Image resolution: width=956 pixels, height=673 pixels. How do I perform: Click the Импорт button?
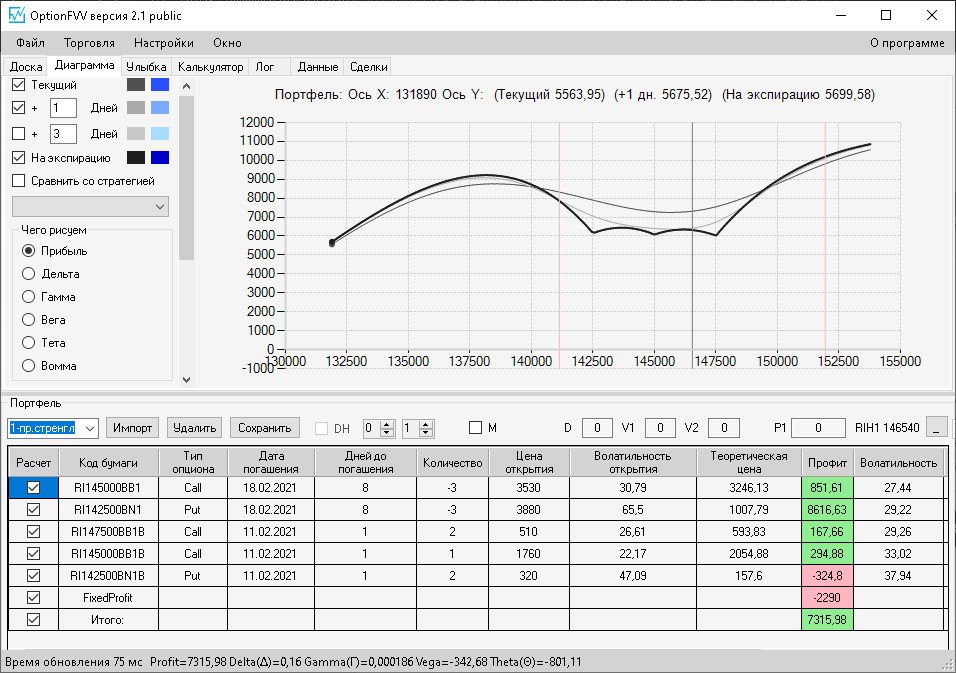[x=132, y=428]
